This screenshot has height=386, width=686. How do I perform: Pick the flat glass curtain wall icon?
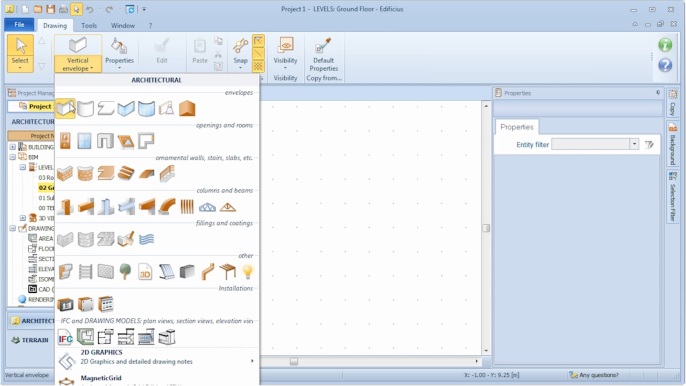coord(126,109)
